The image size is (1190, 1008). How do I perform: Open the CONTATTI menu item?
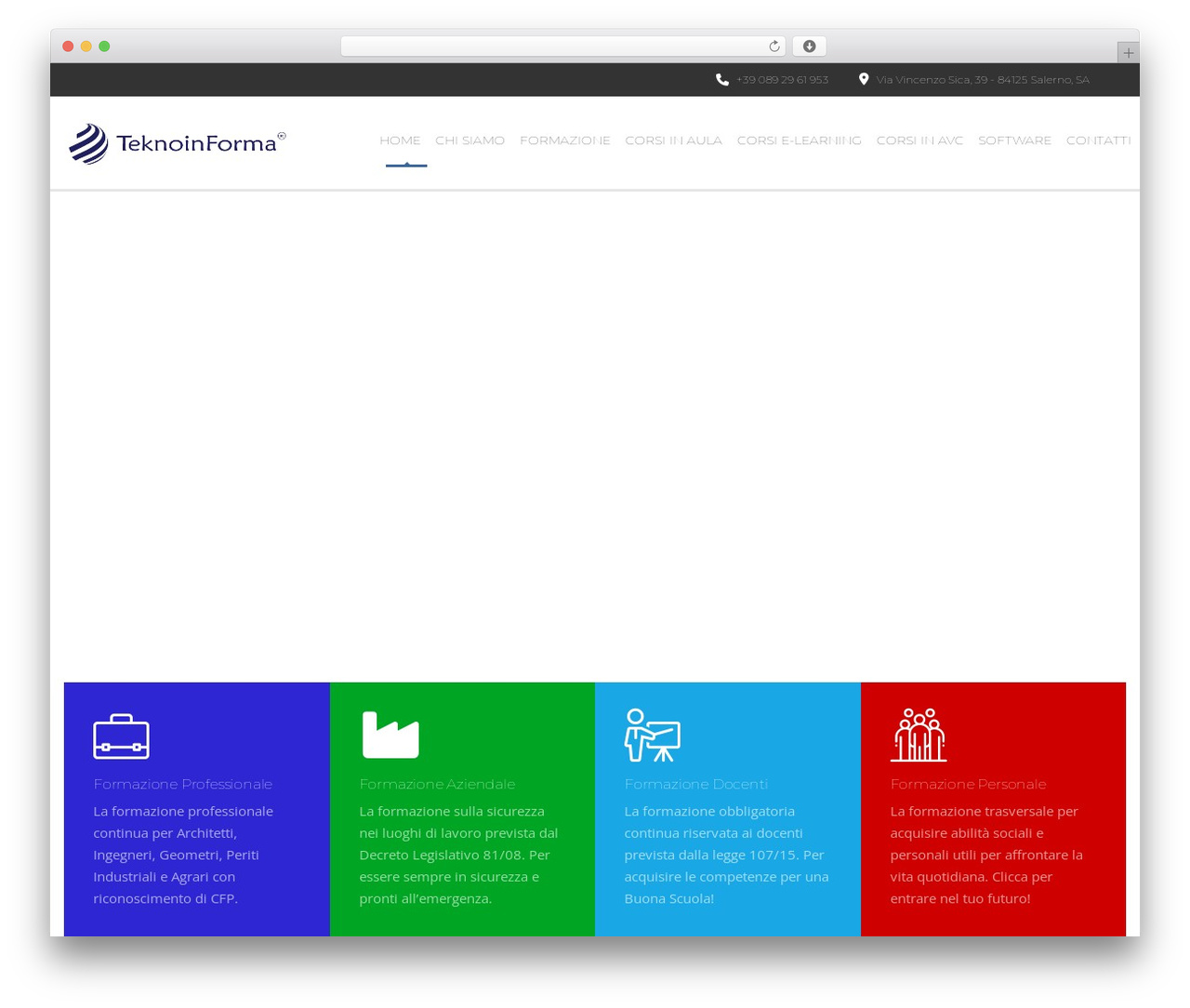coord(1098,140)
